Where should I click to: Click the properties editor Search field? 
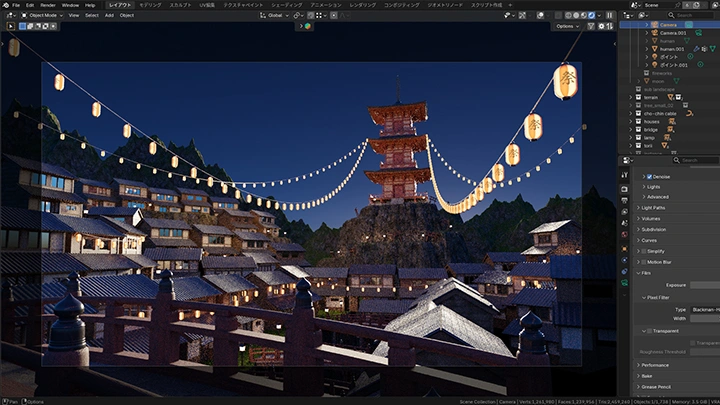(695, 160)
